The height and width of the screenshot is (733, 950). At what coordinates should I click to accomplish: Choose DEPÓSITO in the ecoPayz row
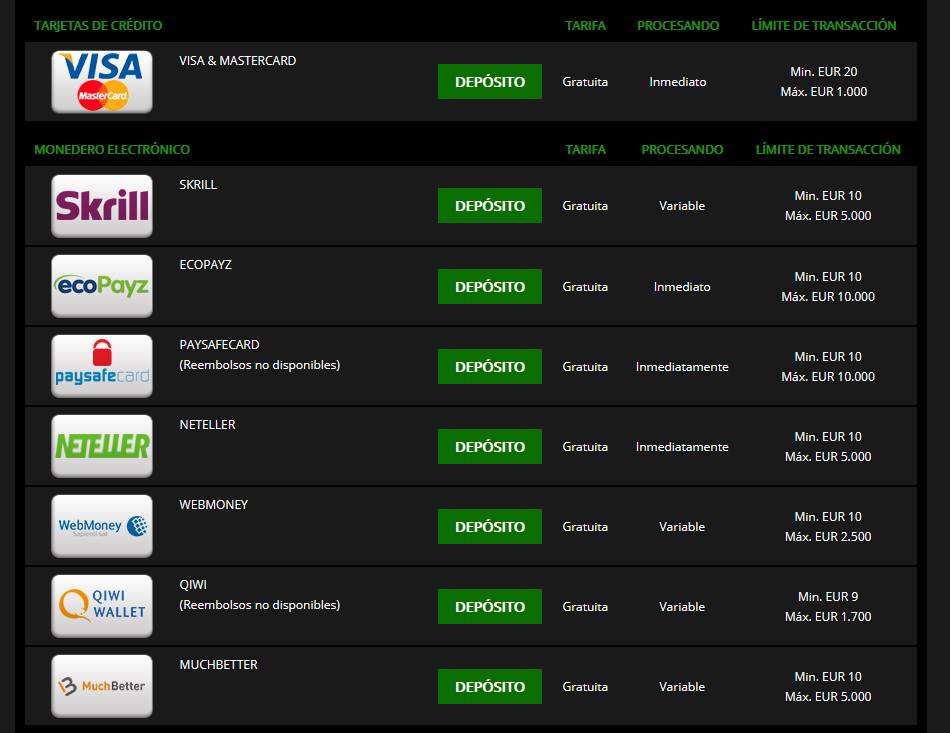490,287
